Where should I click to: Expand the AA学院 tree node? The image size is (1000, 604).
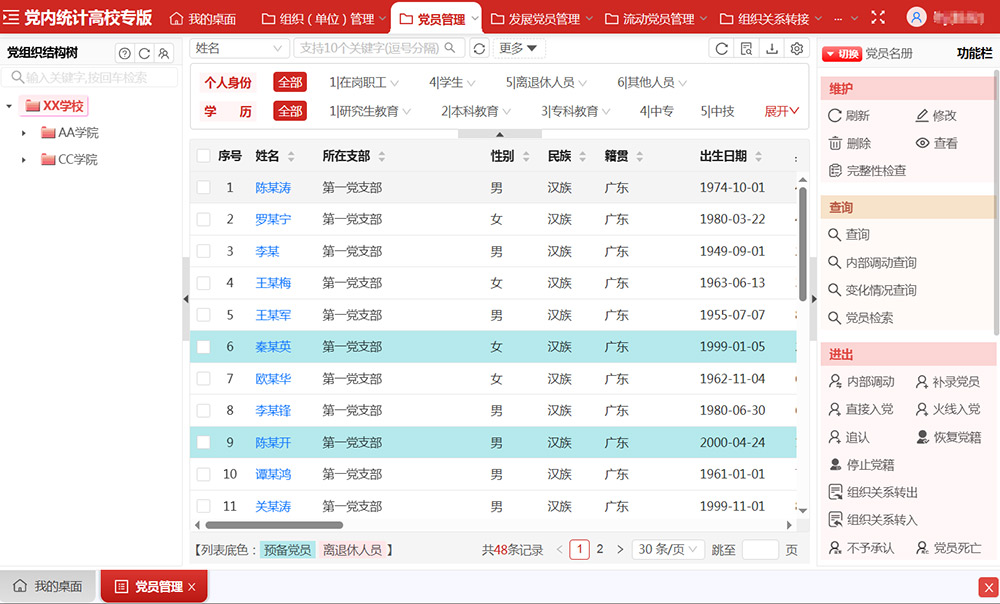24,133
